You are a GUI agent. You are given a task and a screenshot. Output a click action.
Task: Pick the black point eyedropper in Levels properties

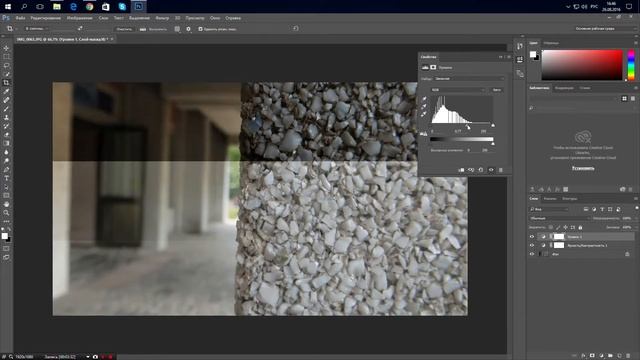coord(424,99)
